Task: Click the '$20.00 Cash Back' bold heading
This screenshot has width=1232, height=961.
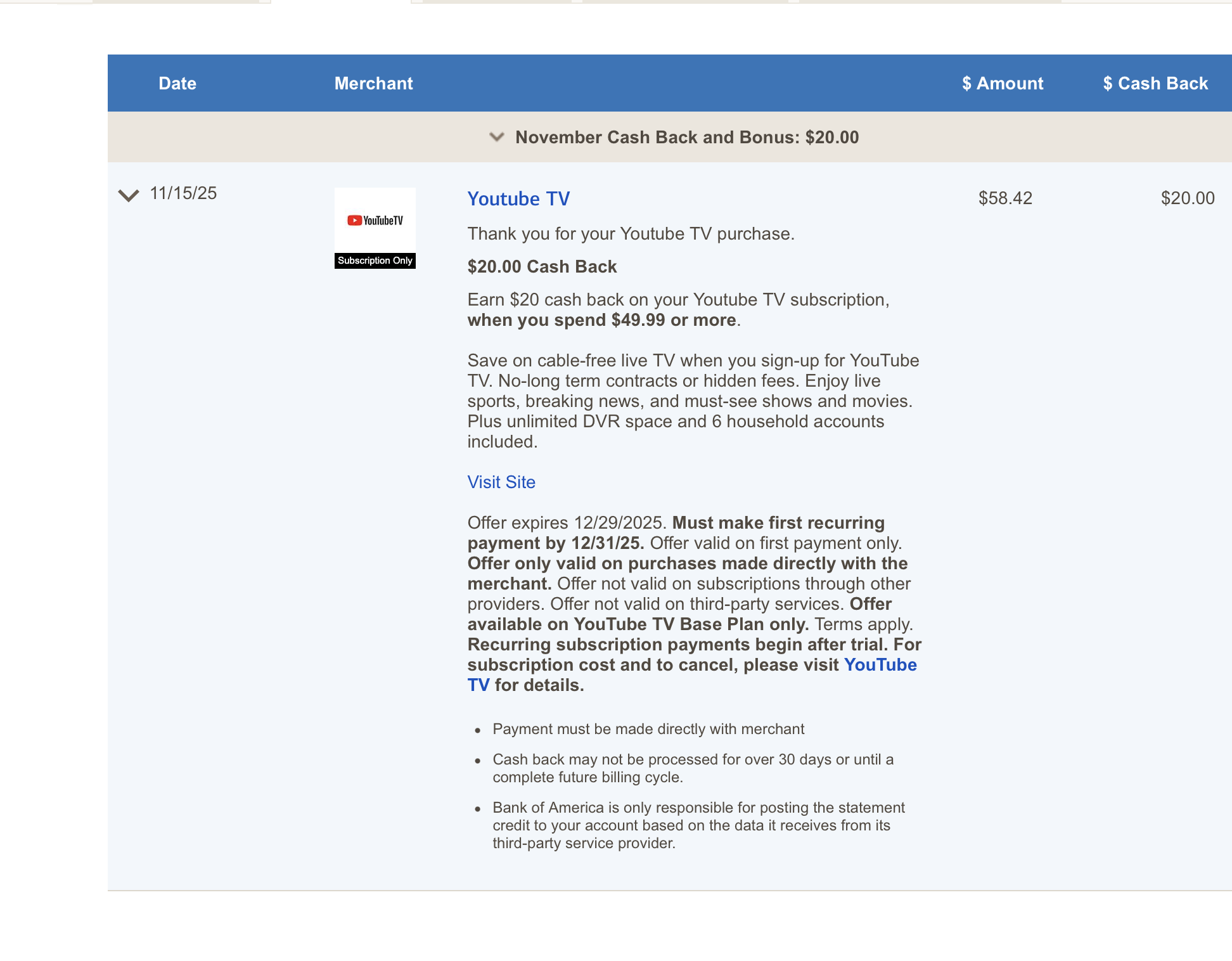Action: [x=542, y=267]
